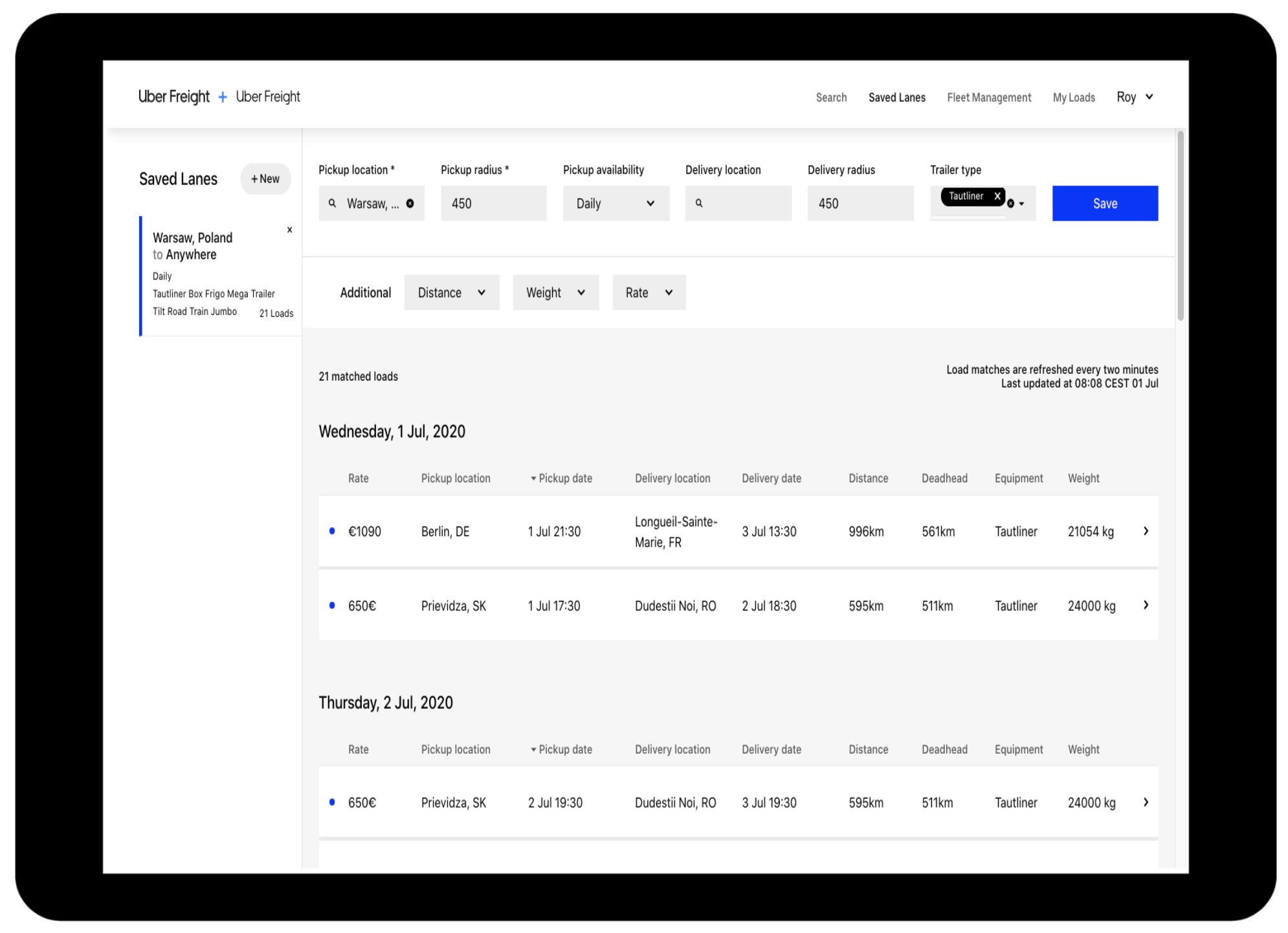Open details arrow for €1090 Berlin load
Image resolution: width=1288 pixels, height=933 pixels.
[1146, 531]
